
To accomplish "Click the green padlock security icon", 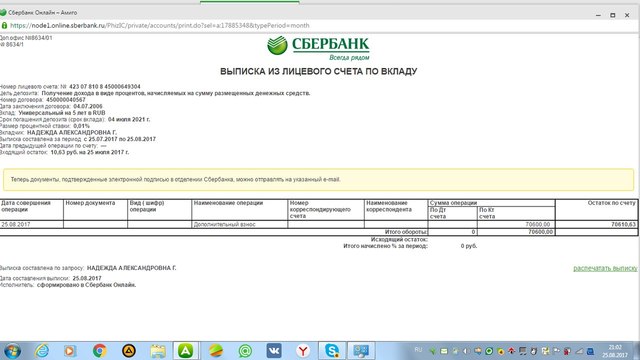I will click(4, 25).
